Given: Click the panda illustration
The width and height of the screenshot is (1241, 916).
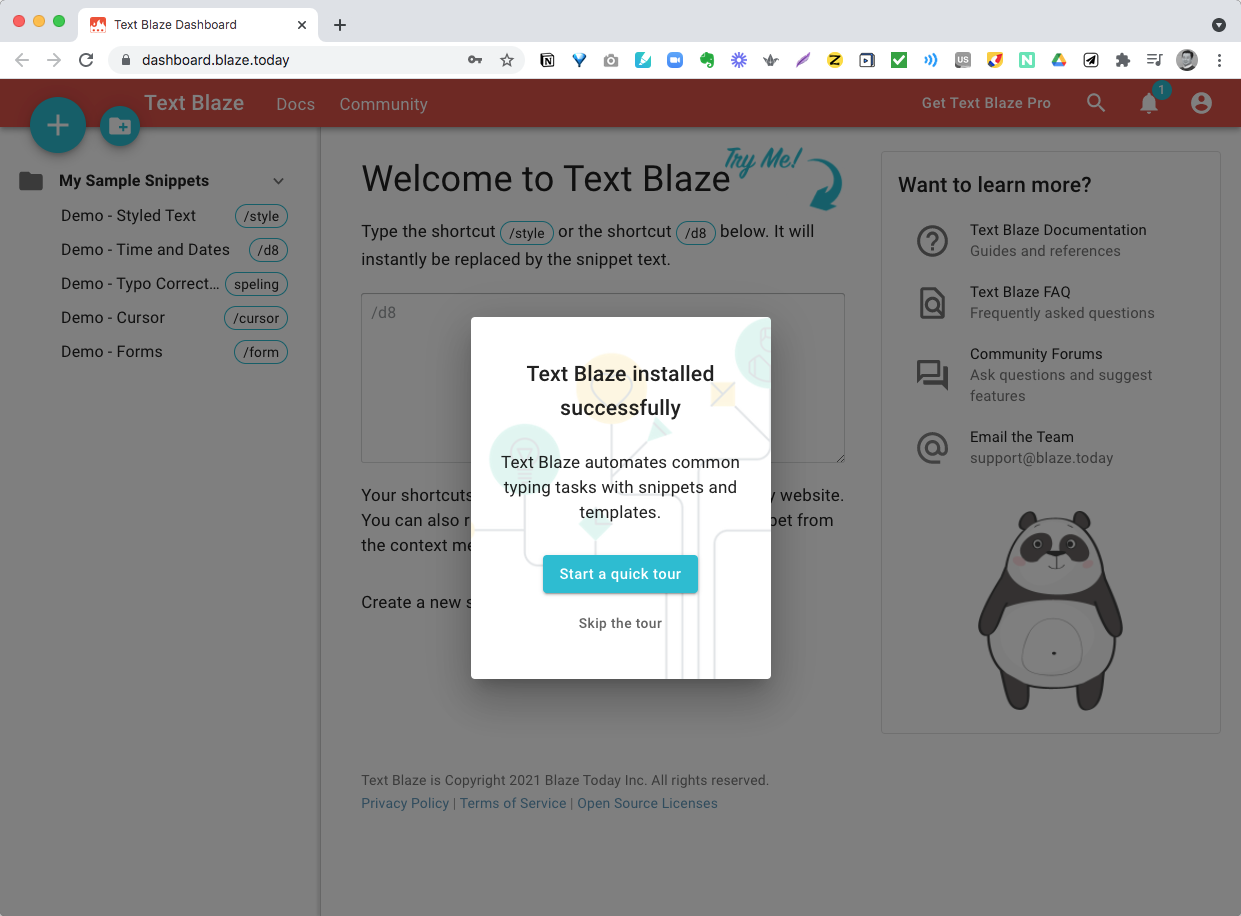Looking at the screenshot, I should coord(1050,610).
